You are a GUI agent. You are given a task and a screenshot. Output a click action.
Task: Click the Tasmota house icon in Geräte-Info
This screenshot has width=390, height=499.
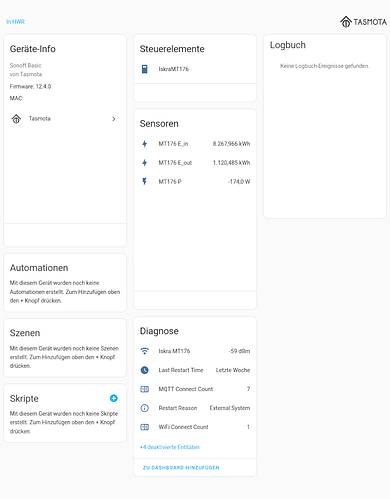16,119
